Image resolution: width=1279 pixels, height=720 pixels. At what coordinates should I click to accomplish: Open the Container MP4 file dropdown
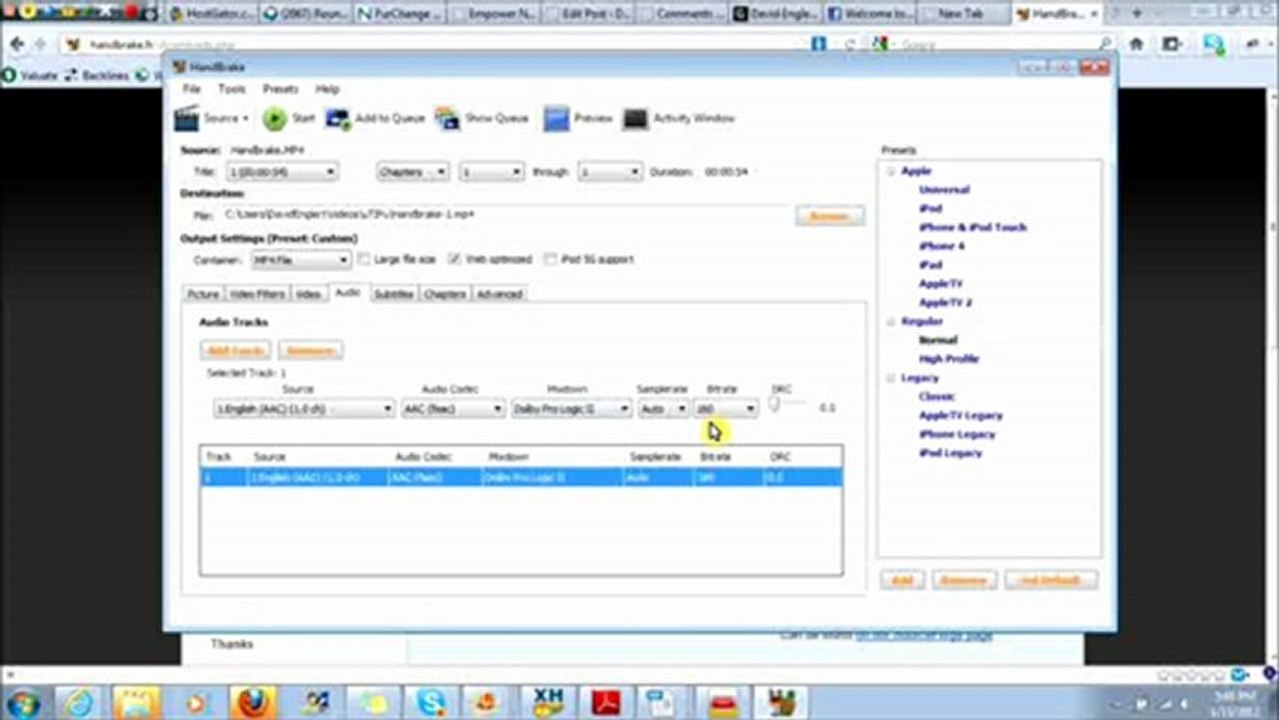click(x=300, y=260)
